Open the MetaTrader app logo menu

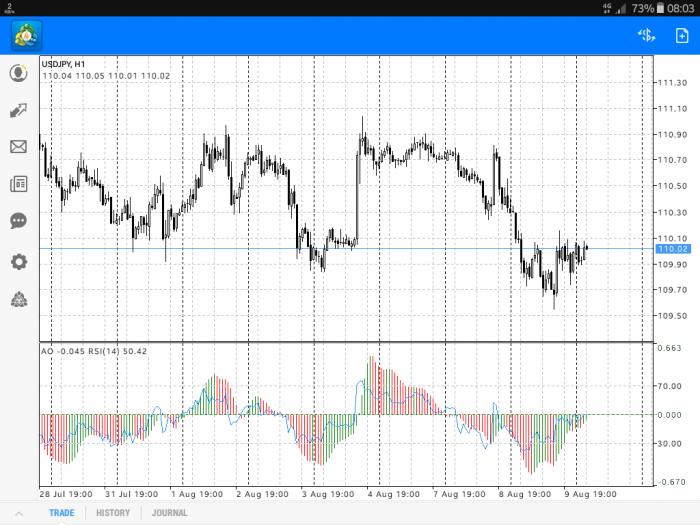click(27, 36)
